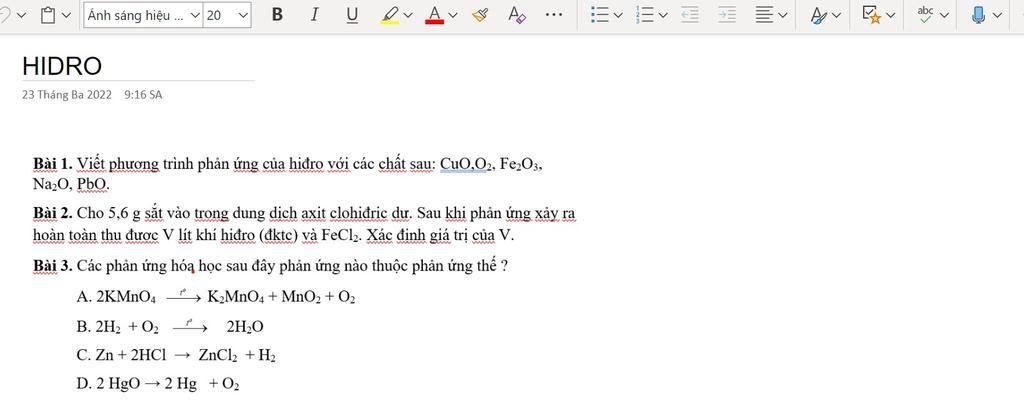The width and height of the screenshot is (1024, 404).
Task: Open more formatting options ellipsis
Action: tap(554, 14)
